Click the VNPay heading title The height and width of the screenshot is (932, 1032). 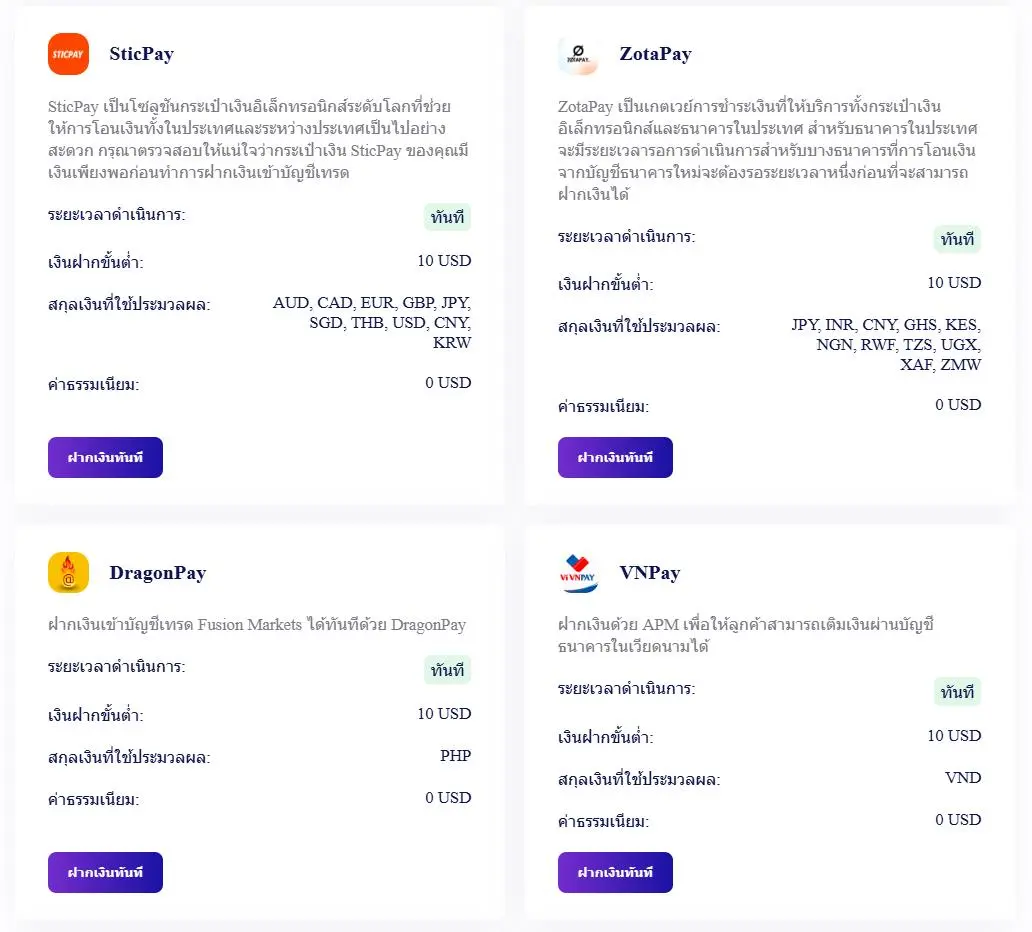pos(650,573)
